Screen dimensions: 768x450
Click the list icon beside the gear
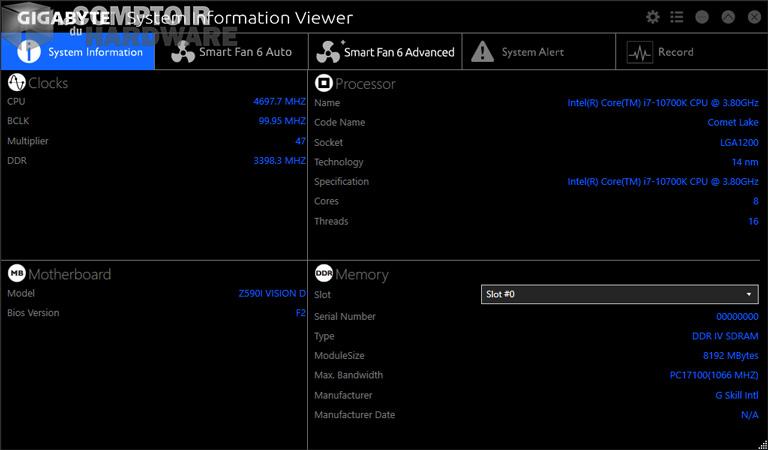(x=677, y=17)
